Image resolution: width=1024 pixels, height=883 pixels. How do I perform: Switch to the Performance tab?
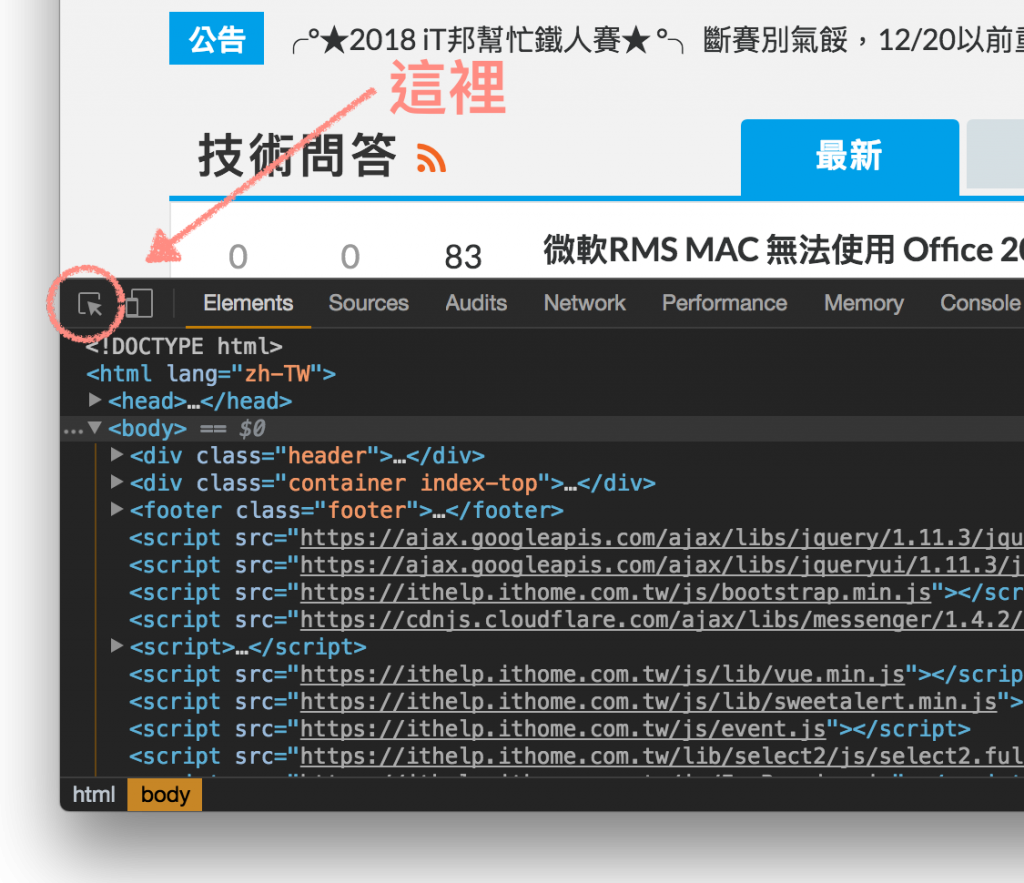click(x=724, y=303)
